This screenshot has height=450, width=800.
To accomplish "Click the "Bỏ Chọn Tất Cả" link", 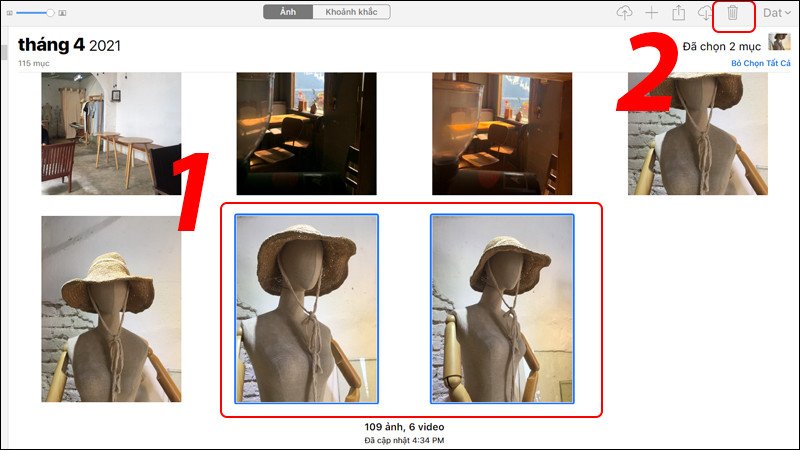I will point(760,63).
